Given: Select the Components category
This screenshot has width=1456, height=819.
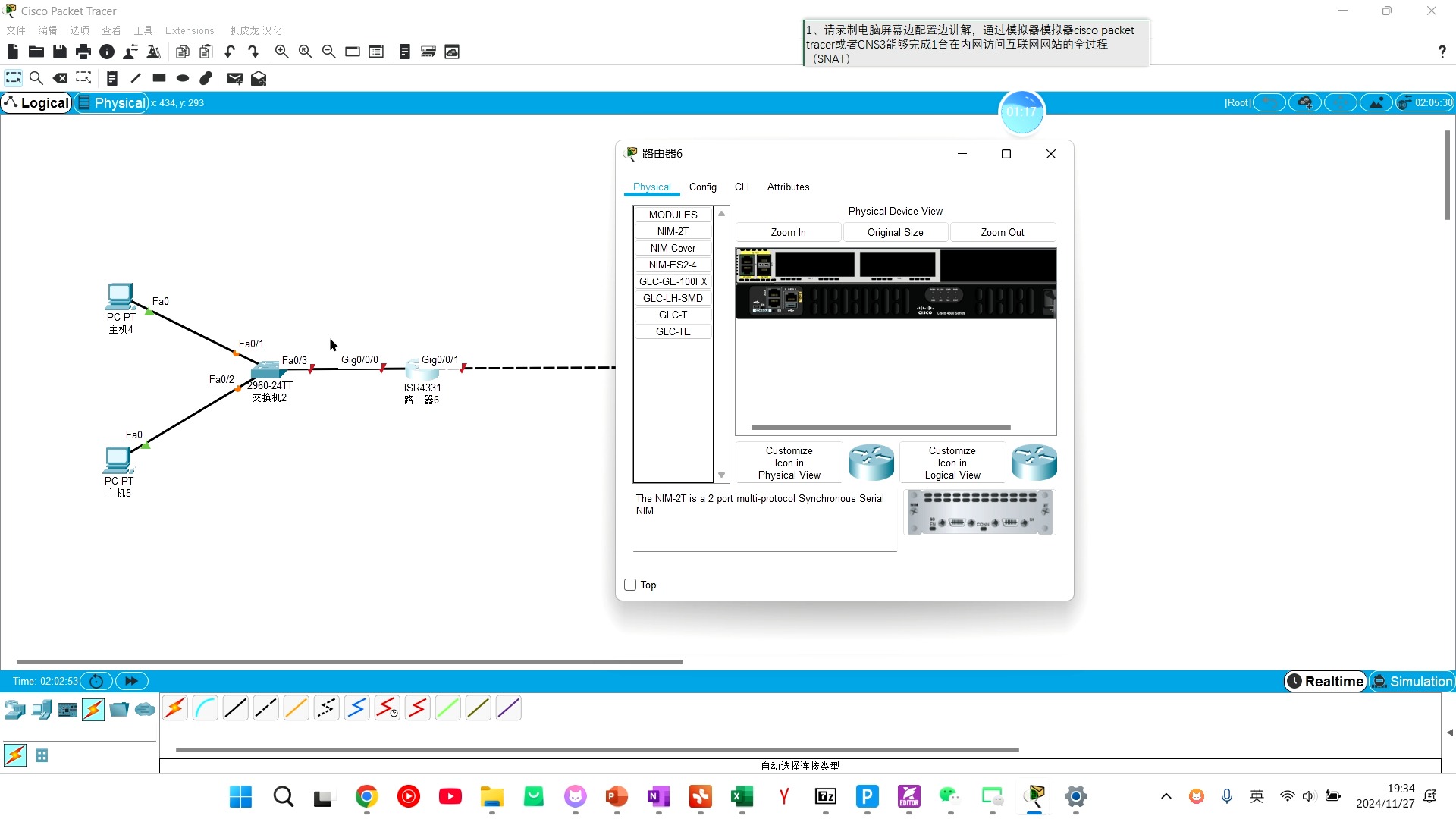Looking at the screenshot, I should [67, 710].
